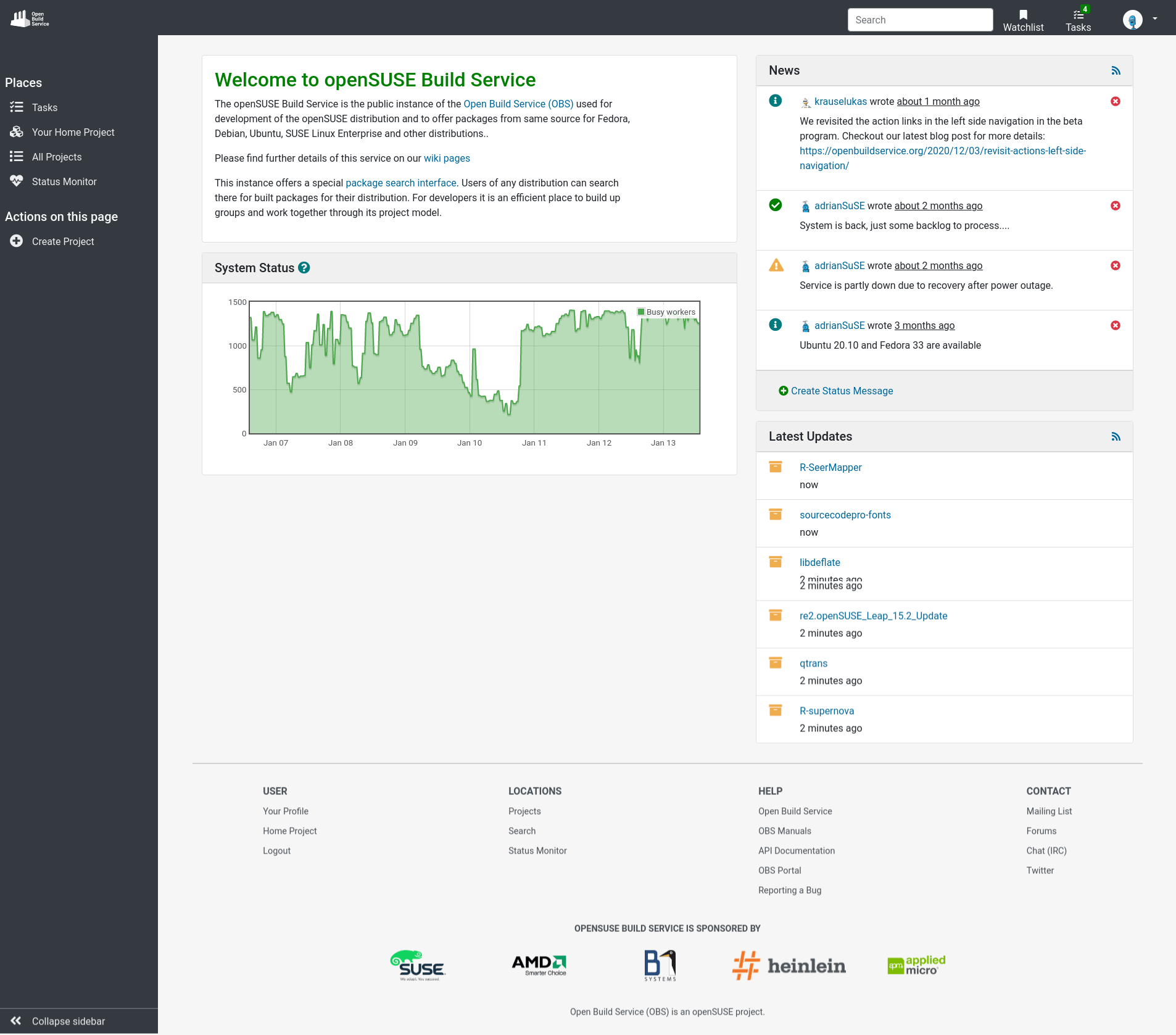Open Your Home Project from the sidebar
The height and width of the screenshot is (1035, 1176).
pos(73,132)
